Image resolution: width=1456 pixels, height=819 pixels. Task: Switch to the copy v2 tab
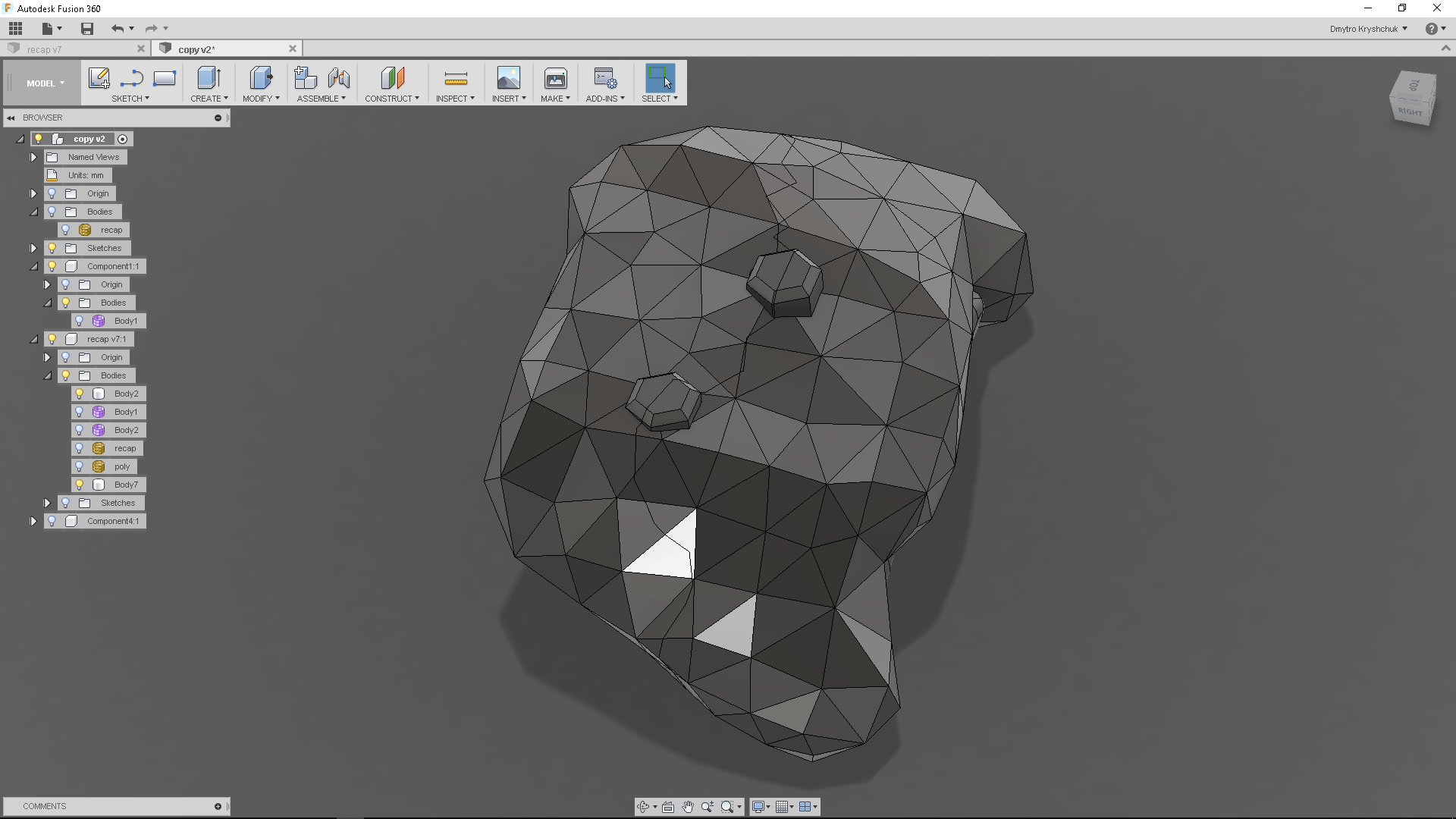click(x=227, y=49)
